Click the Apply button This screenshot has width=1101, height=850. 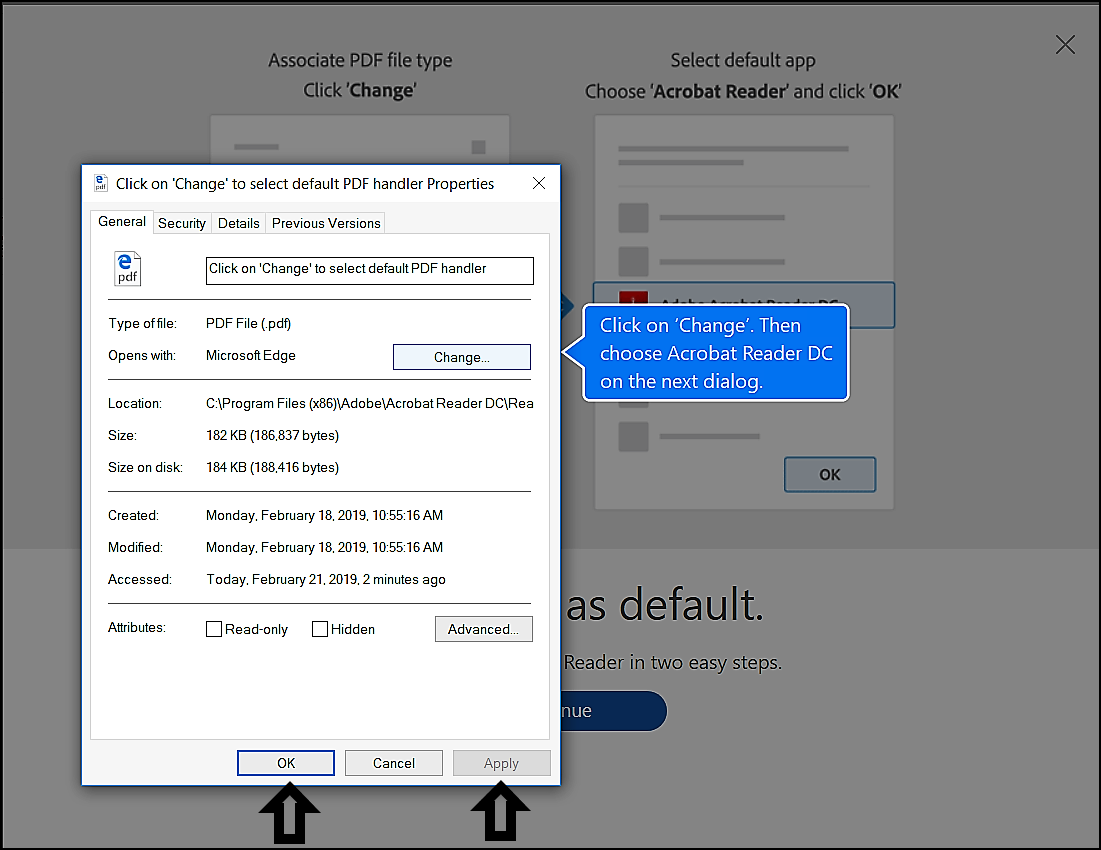point(501,763)
